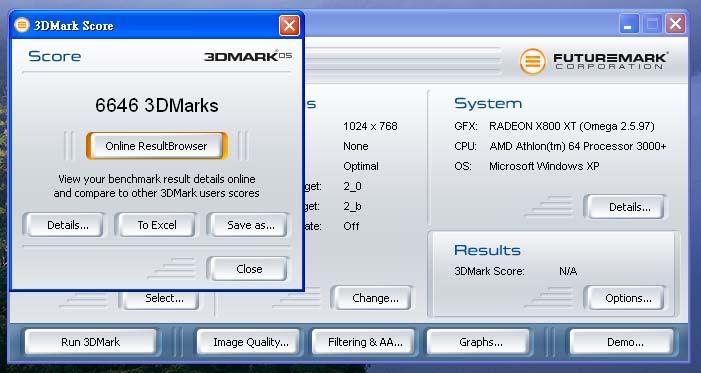Export score with To Excel button
Screen dimensions: 701x373
(x=157, y=225)
